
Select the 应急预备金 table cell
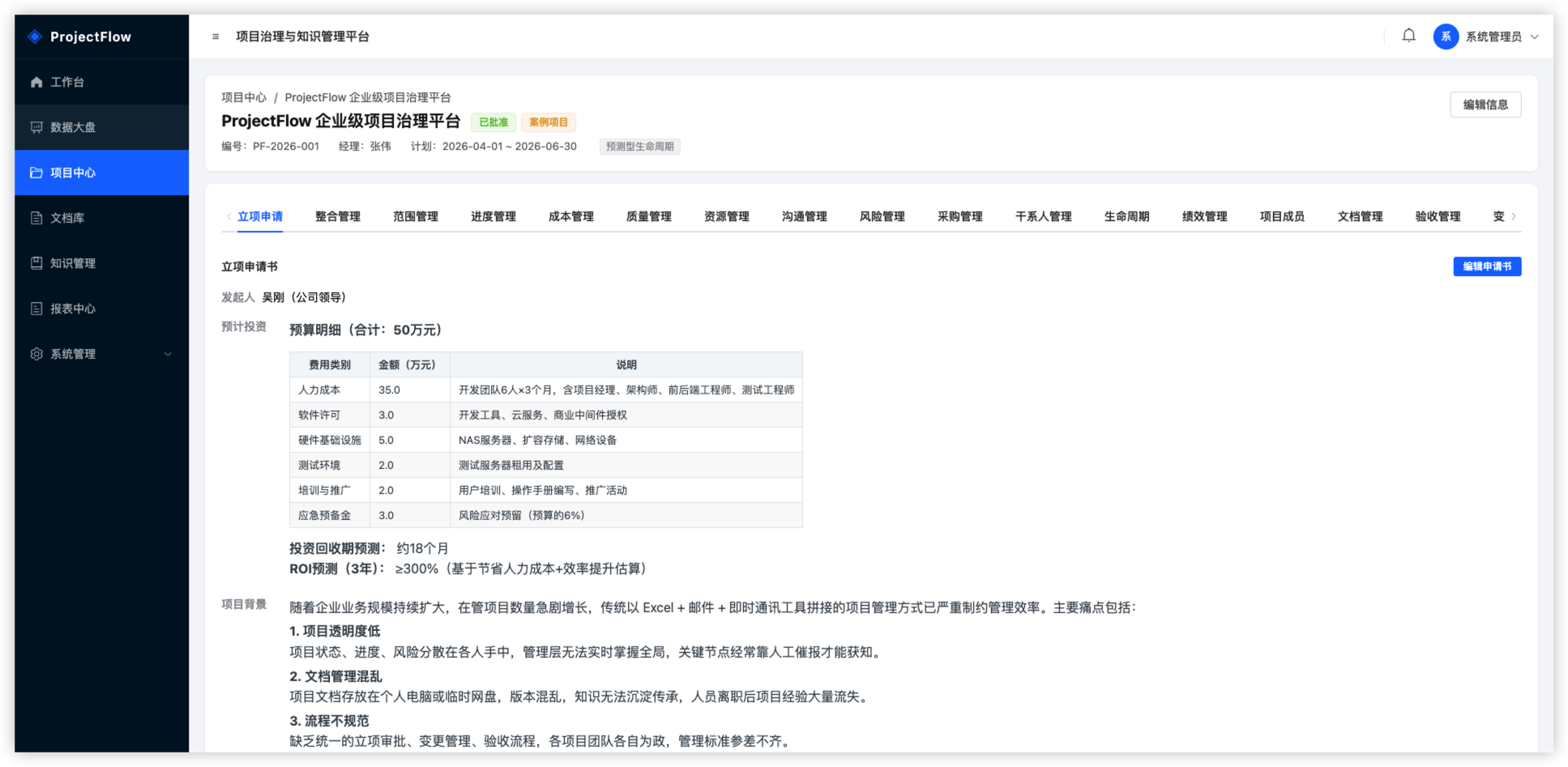pos(330,515)
